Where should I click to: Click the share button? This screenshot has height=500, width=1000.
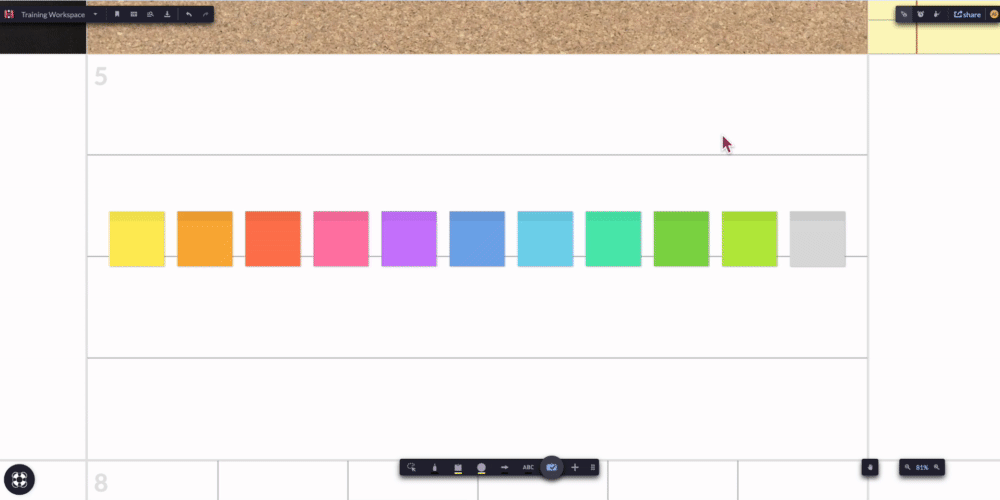coord(967,14)
